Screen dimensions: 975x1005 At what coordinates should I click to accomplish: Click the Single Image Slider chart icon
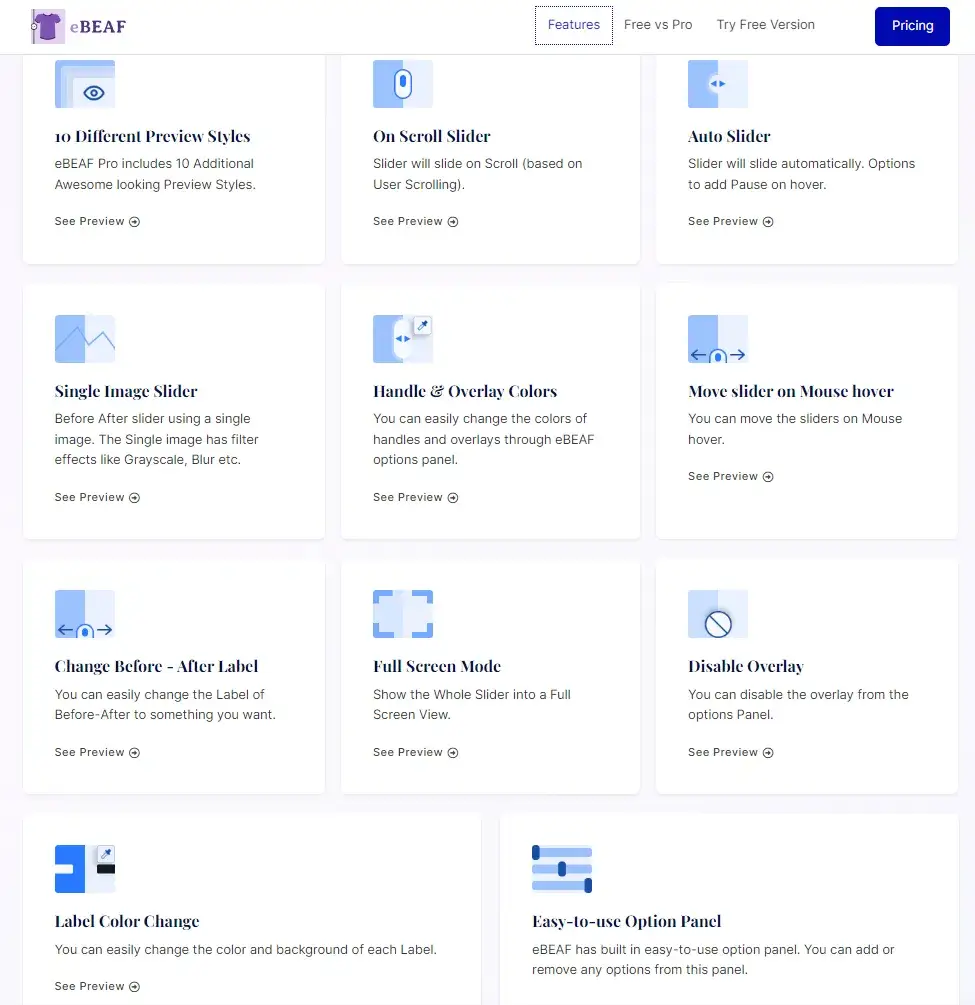coord(85,339)
